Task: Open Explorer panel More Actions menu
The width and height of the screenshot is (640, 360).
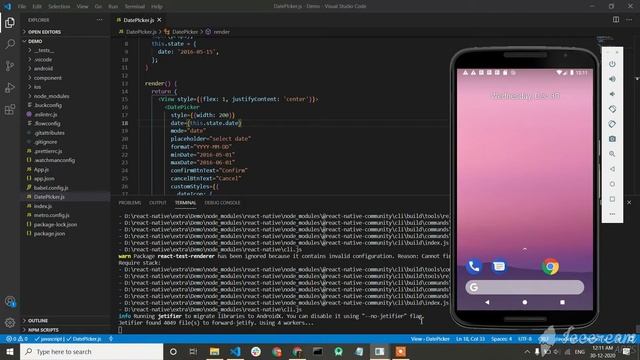Action: click(100, 20)
